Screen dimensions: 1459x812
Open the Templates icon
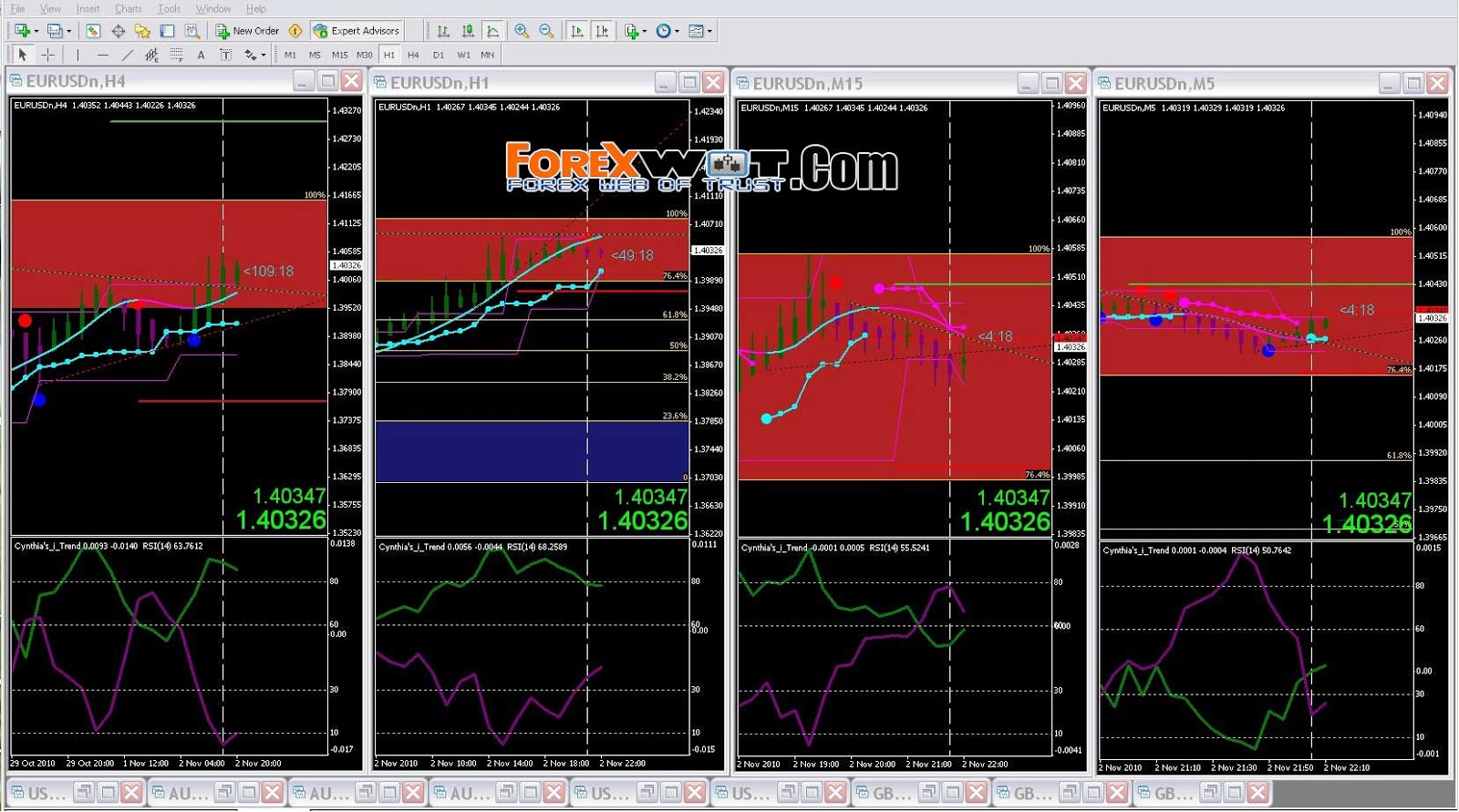point(696,31)
